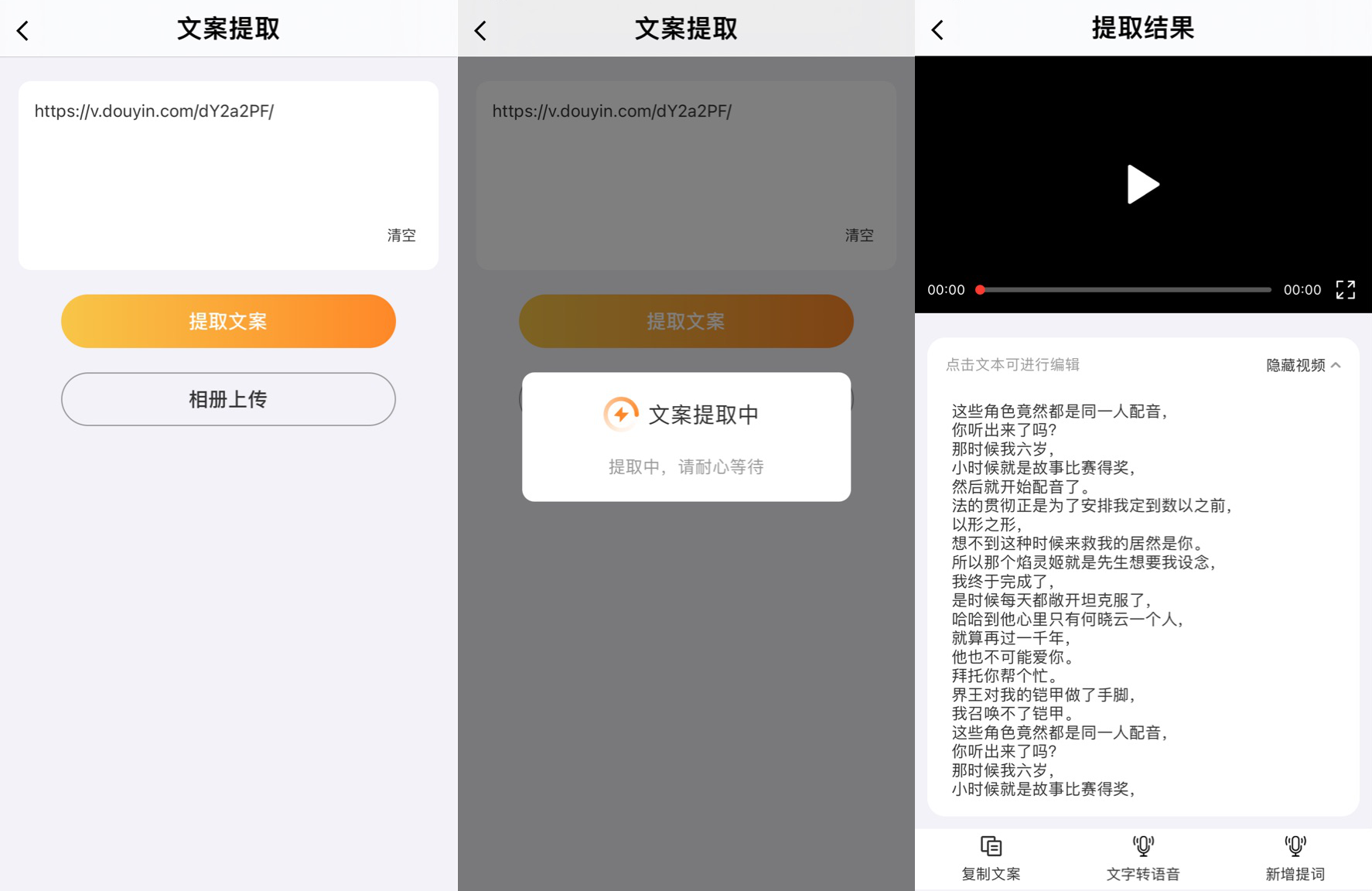1372x891 pixels.
Task: Tap 清空 to clear the URL input
Action: coord(401,235)
